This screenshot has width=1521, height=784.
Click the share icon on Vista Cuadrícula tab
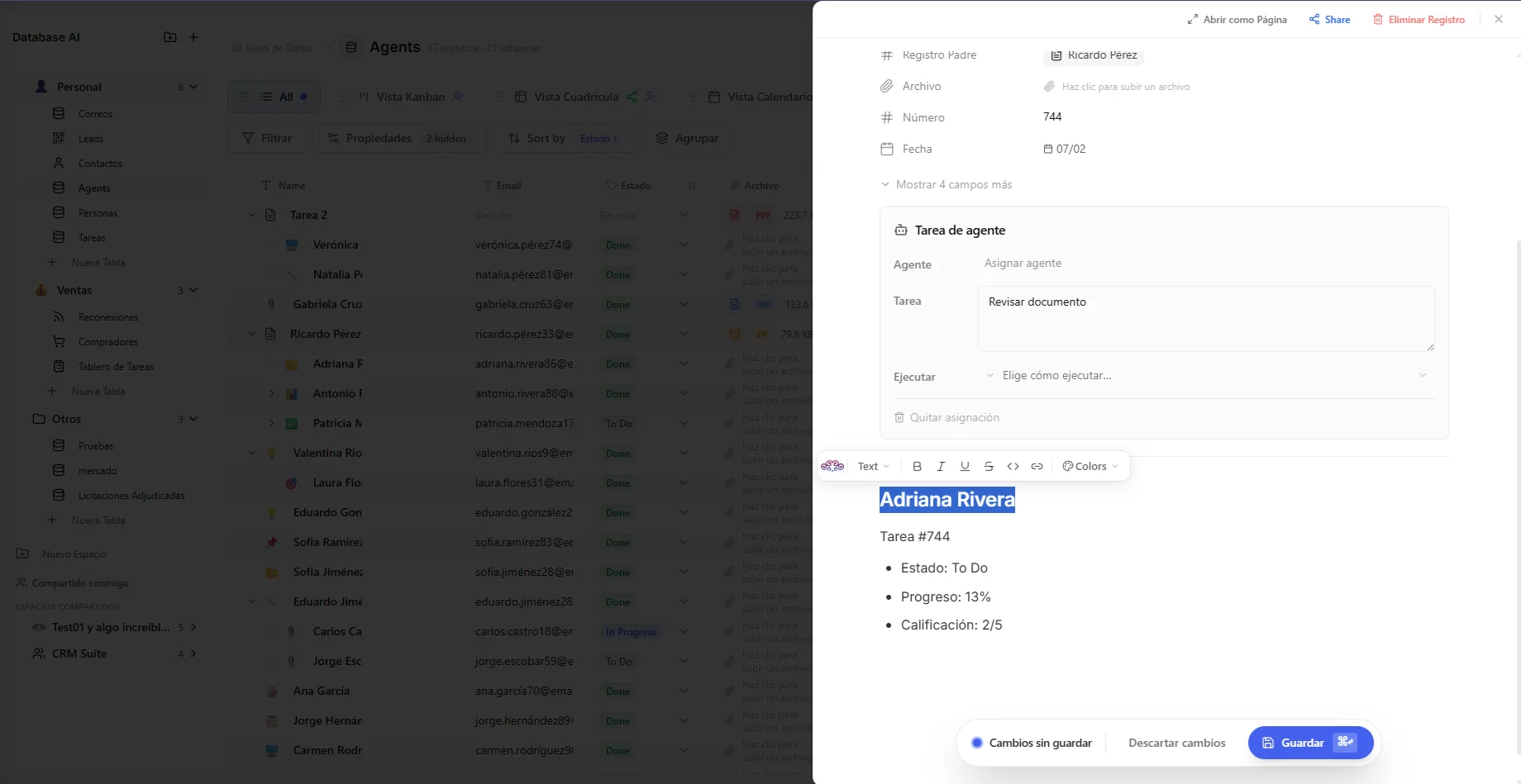click(632, 97)
